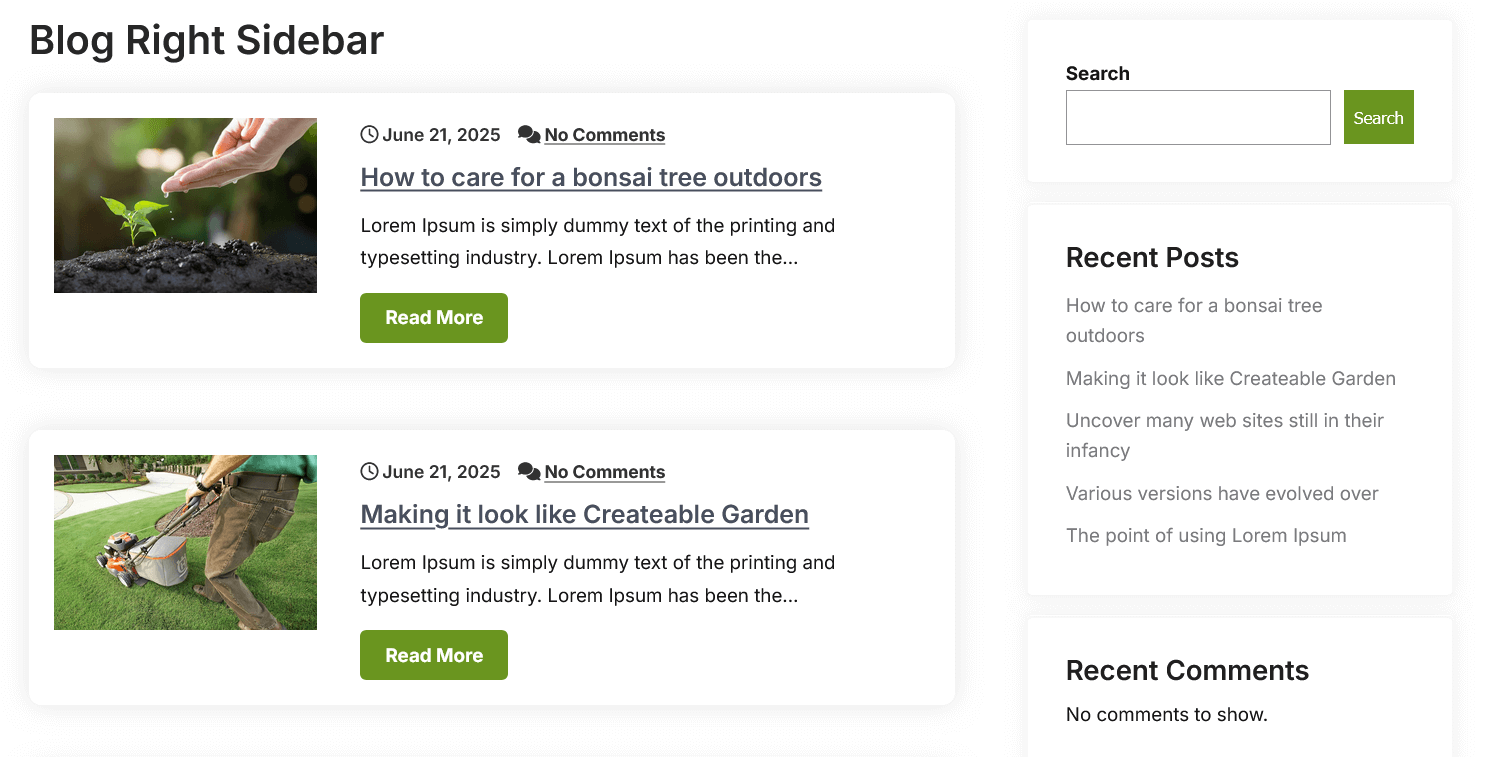
Task: Open No Comments link on the Createable Garden post
Action: click(604, 472)
